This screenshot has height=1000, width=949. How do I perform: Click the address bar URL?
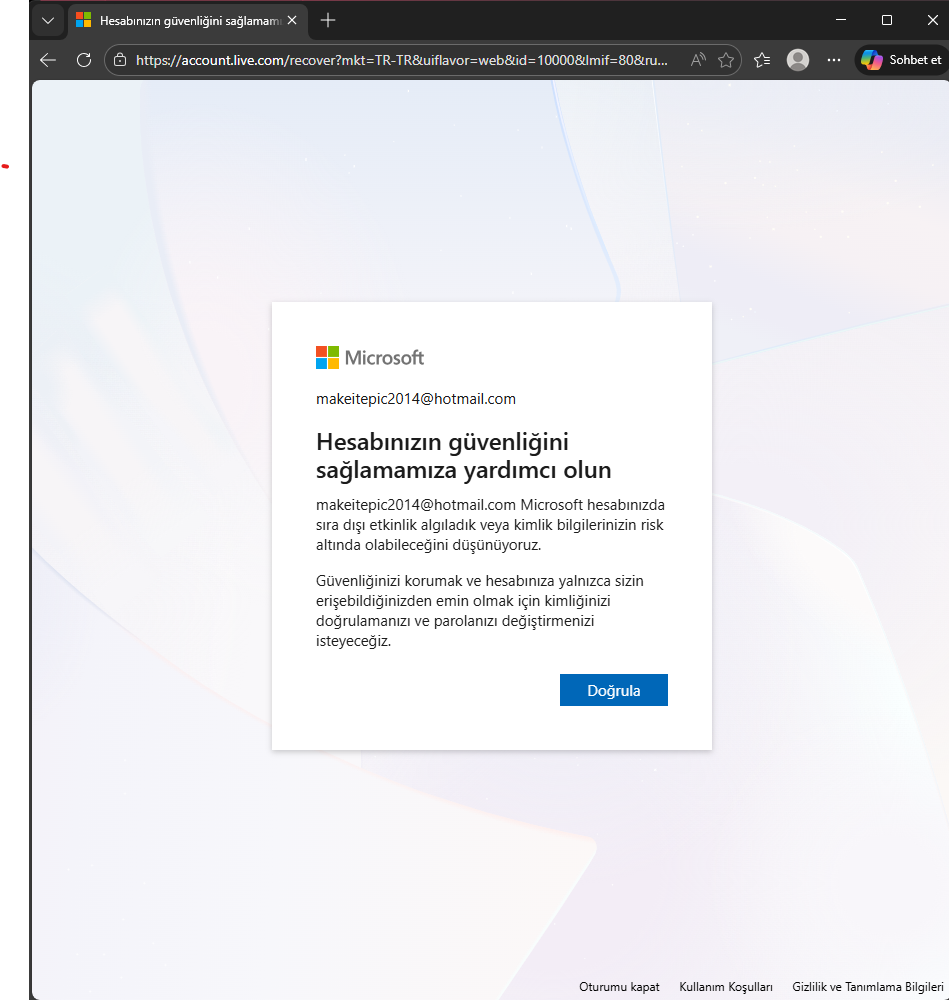[402, 60]
